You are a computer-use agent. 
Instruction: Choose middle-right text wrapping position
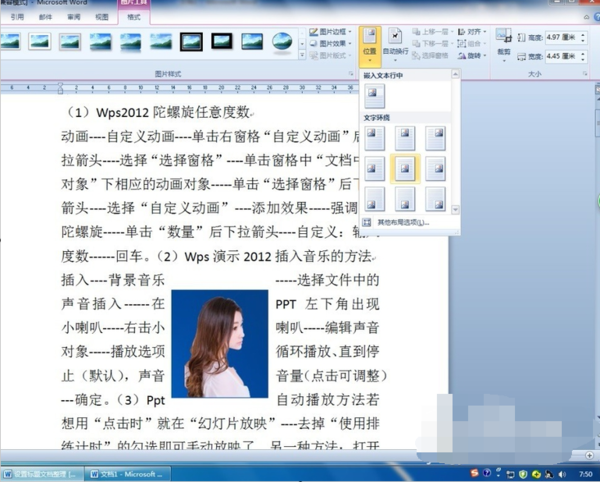point(435,169)
